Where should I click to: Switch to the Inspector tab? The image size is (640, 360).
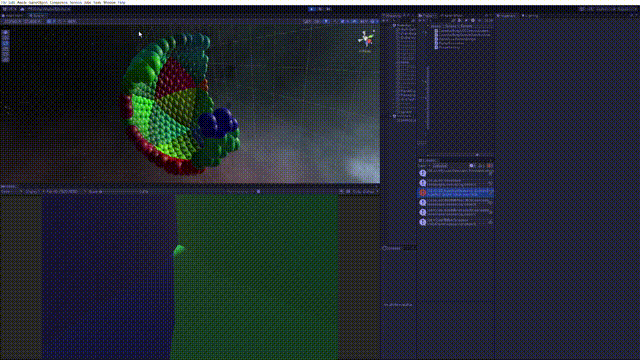[x=507, y=16]
